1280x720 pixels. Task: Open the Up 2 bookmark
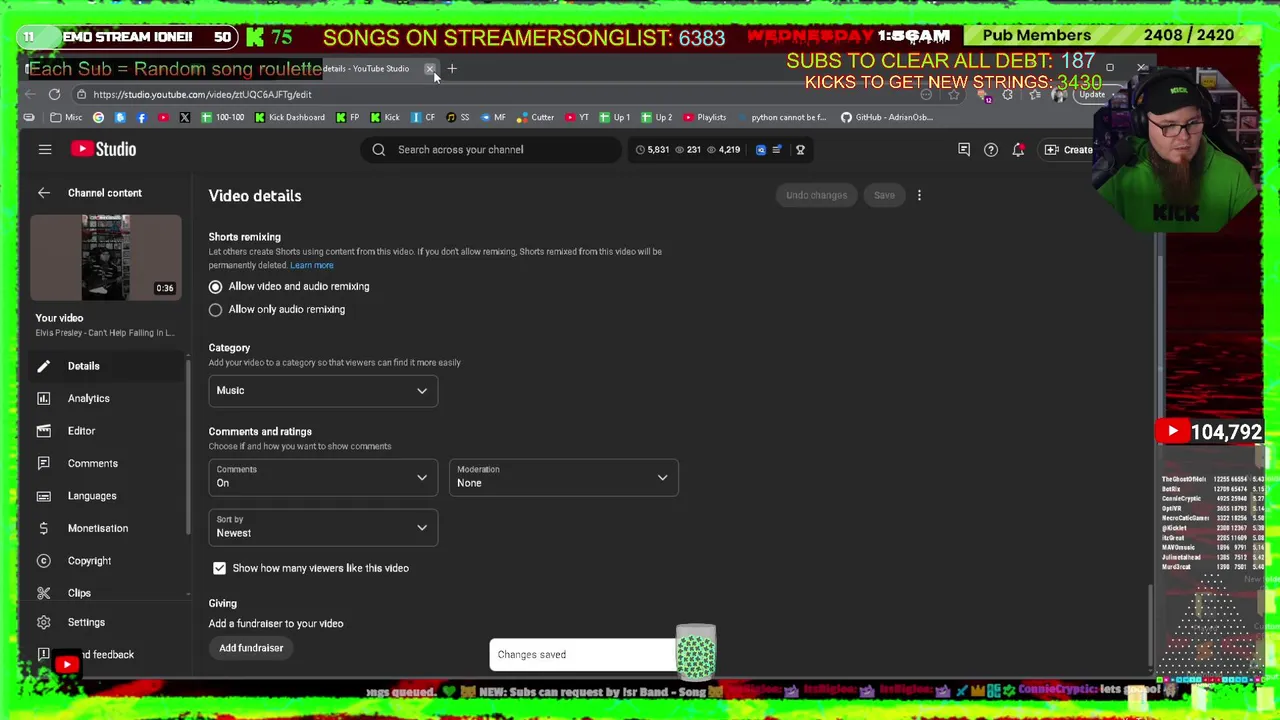pos(656,117)
